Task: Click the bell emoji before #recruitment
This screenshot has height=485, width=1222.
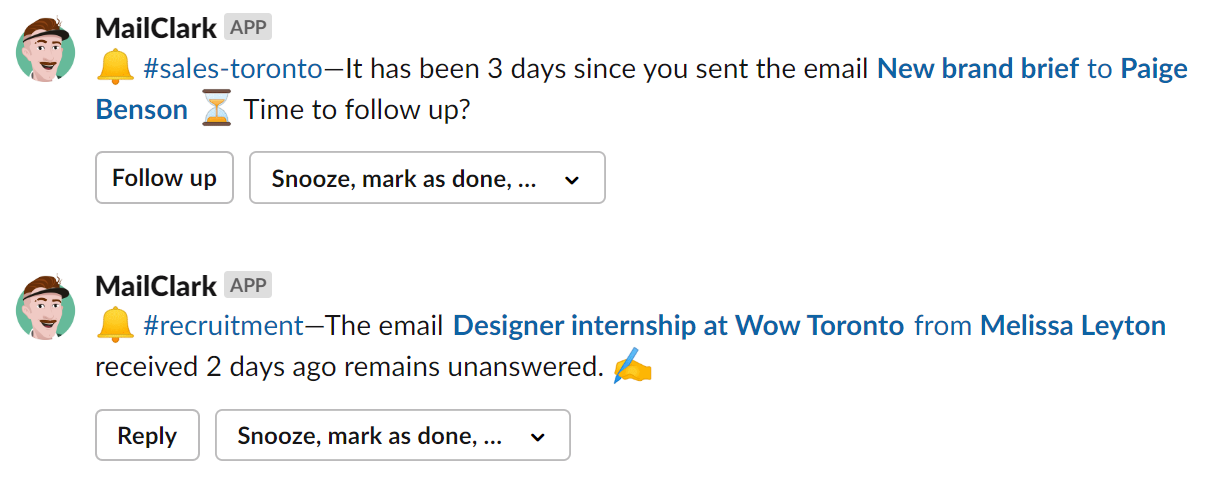Action: pos(115,326)
